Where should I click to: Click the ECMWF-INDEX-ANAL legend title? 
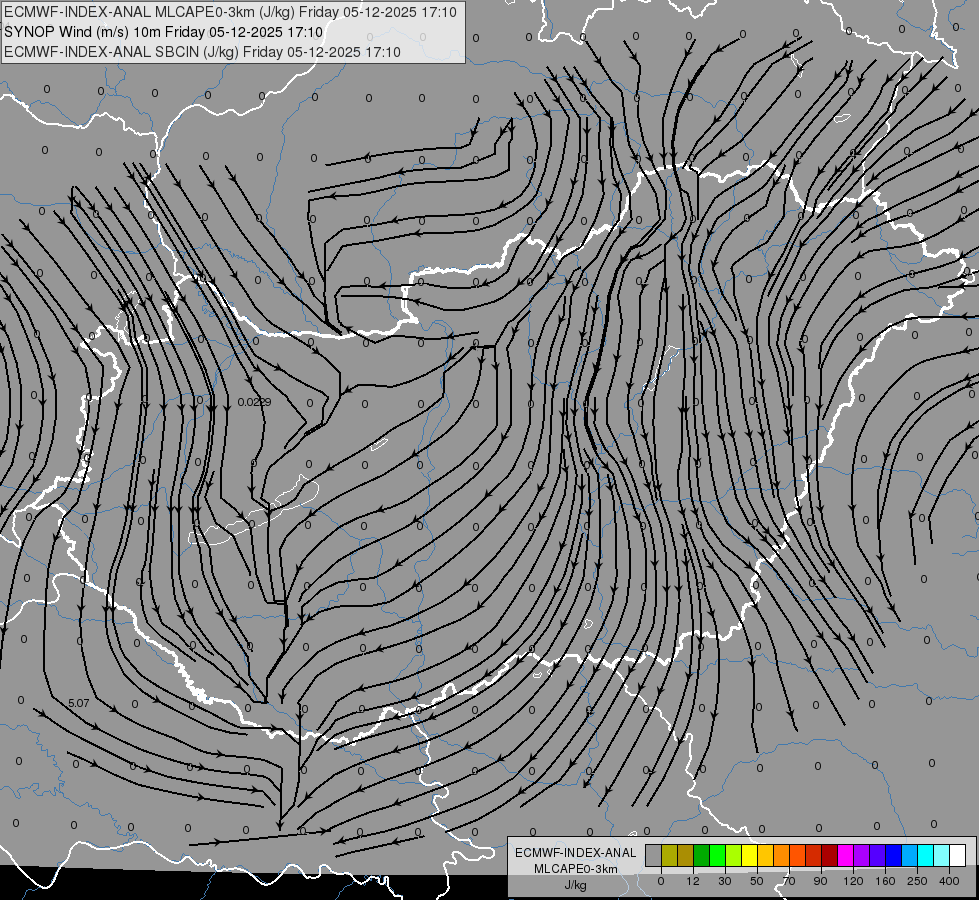576,853
